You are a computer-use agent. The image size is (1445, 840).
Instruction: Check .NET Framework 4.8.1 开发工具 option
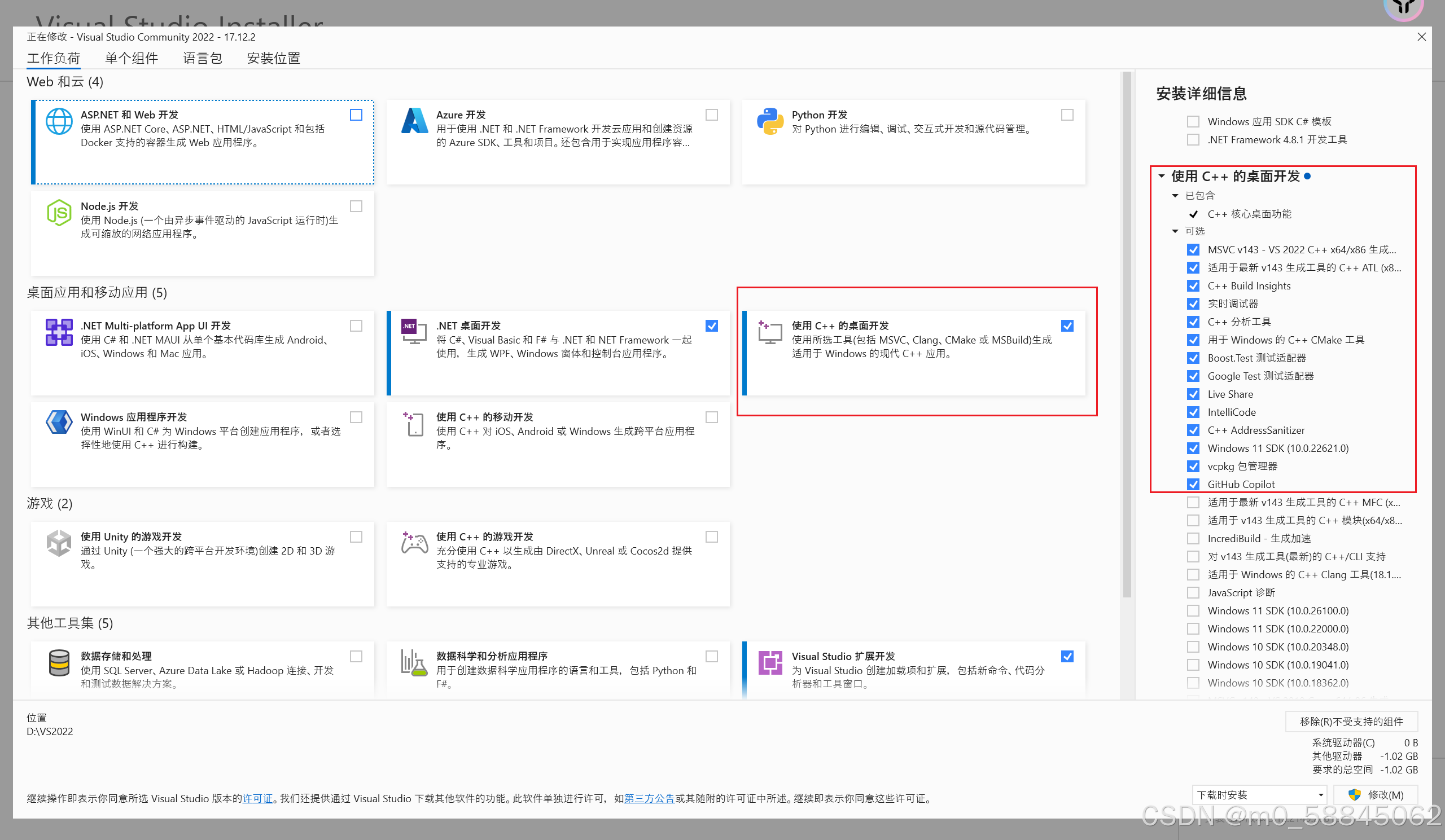[x=1193, y=139]
